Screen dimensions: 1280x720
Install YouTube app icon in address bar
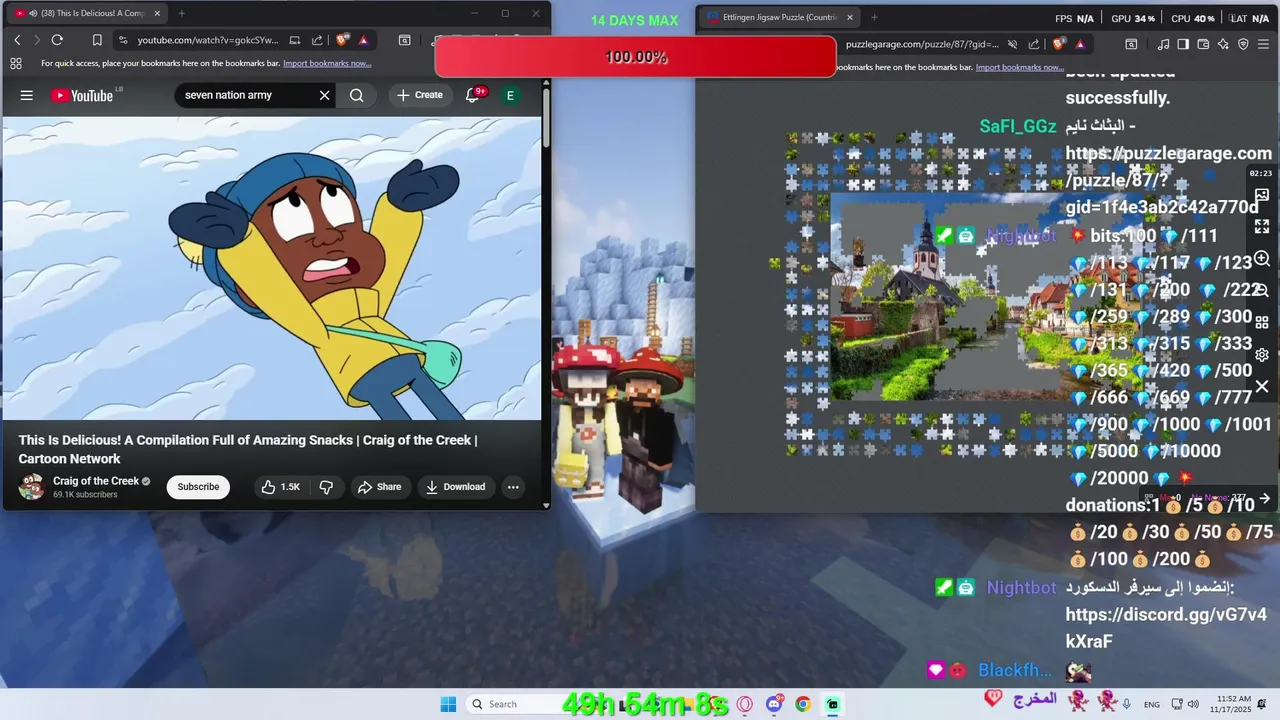295,40
